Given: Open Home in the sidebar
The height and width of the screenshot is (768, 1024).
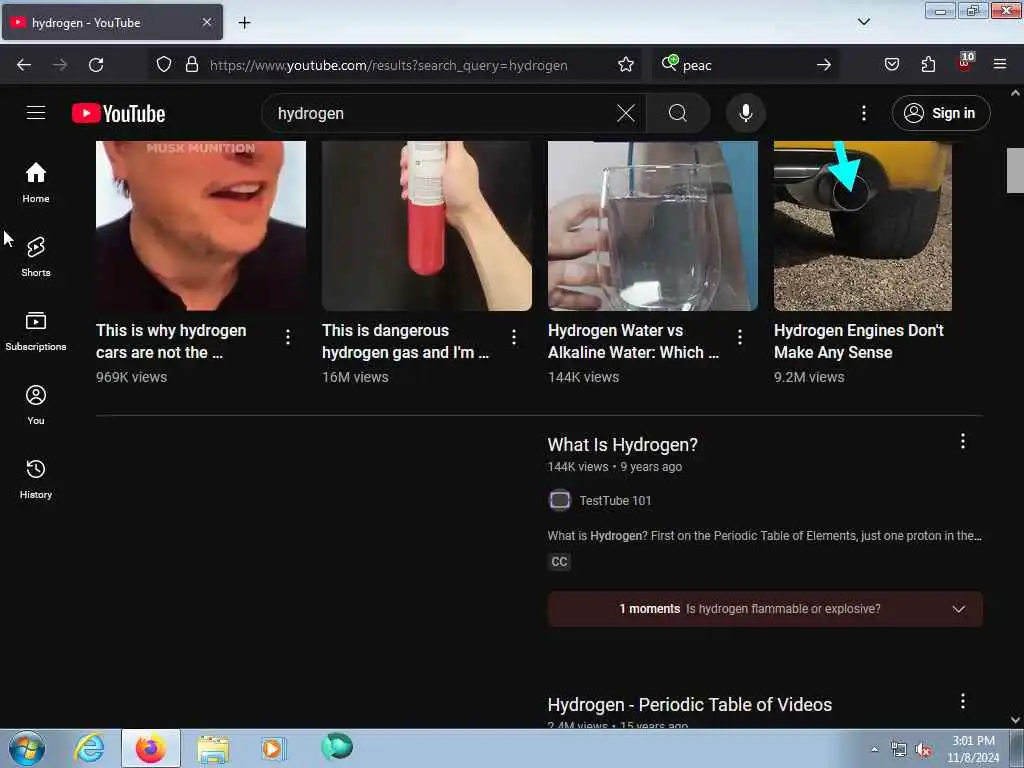Looking at the screenshot, I should pos(36,183).
